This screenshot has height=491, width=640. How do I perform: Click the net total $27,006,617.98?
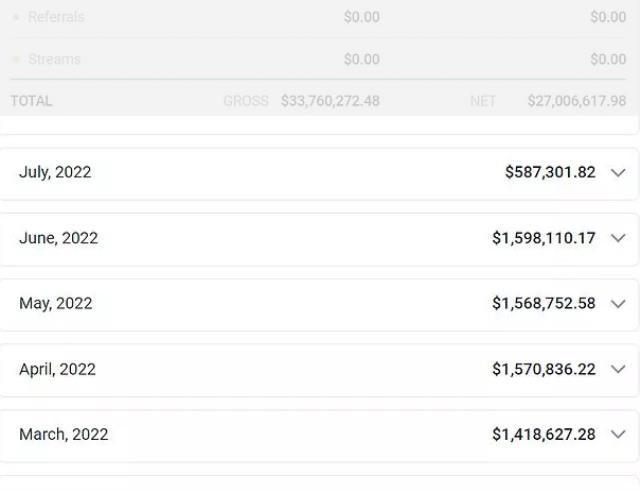pyautogui.click(x=577, y=101)
